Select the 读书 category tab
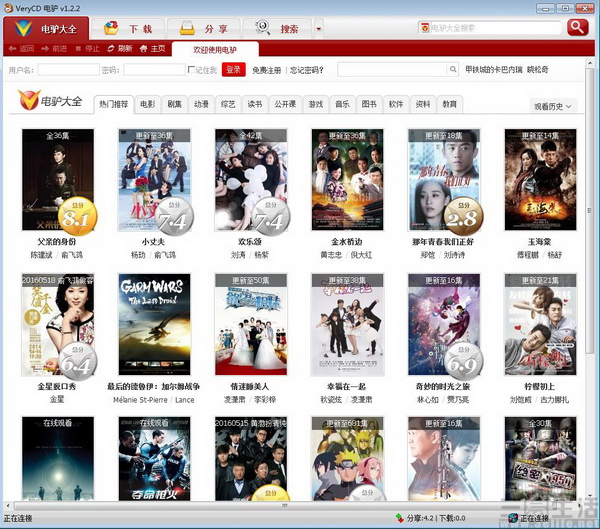Viewport: 600px width, 529px height. point(254,104)
